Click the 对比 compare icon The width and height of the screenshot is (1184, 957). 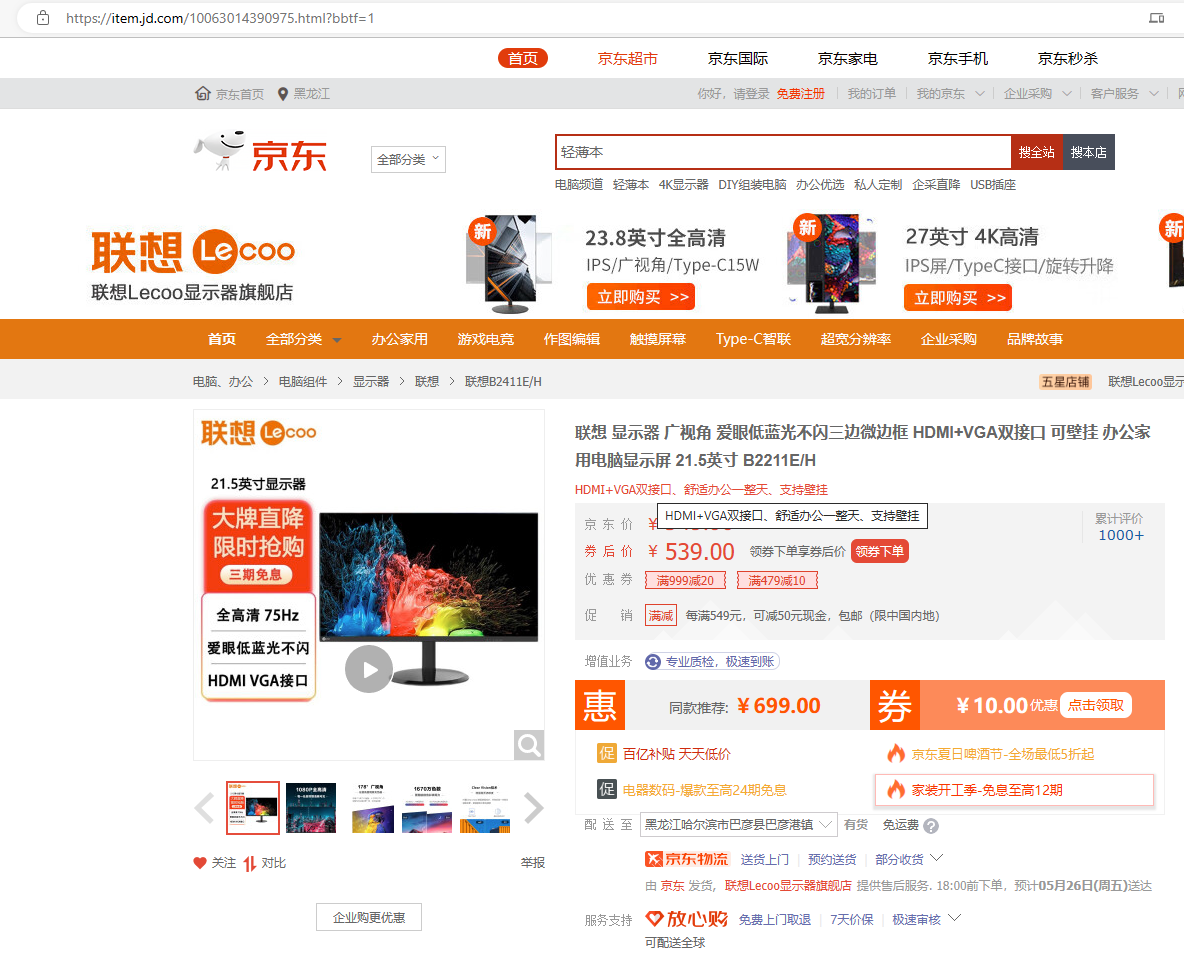249,863
